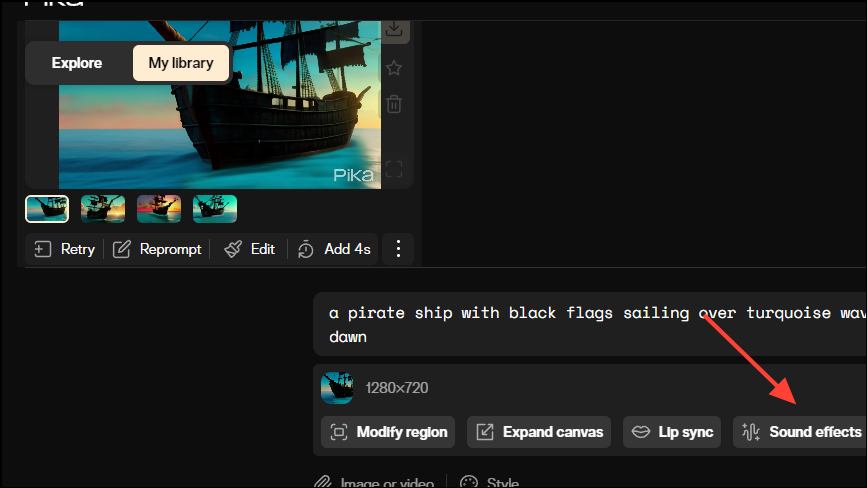
Task: Open fullscreen view of the video
Action: point(394,169)
